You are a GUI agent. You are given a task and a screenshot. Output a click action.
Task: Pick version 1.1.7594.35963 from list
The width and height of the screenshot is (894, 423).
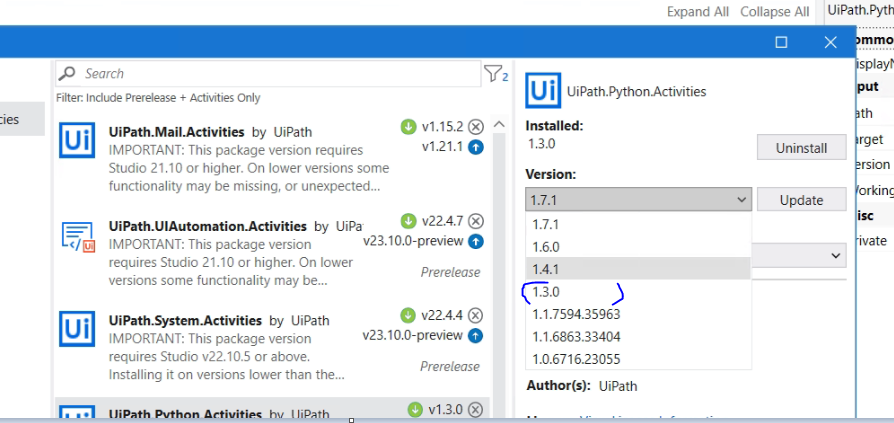tap(577, 314)
